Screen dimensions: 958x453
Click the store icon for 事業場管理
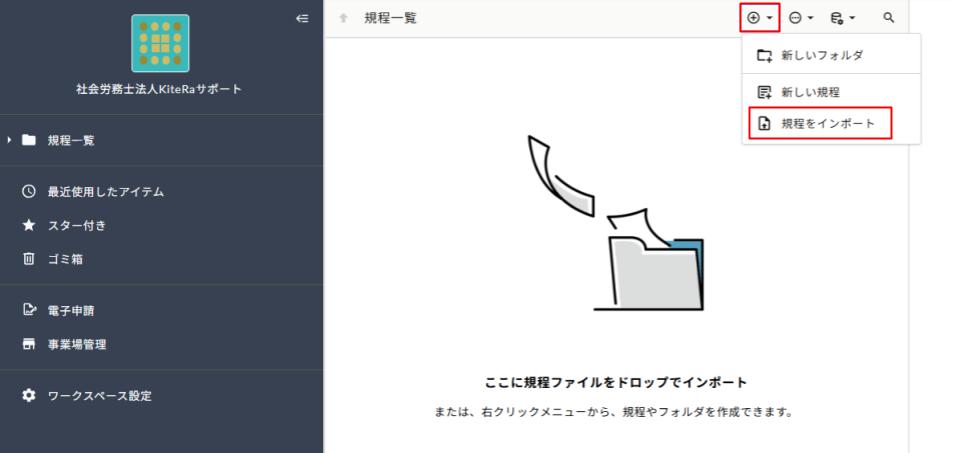29,344
